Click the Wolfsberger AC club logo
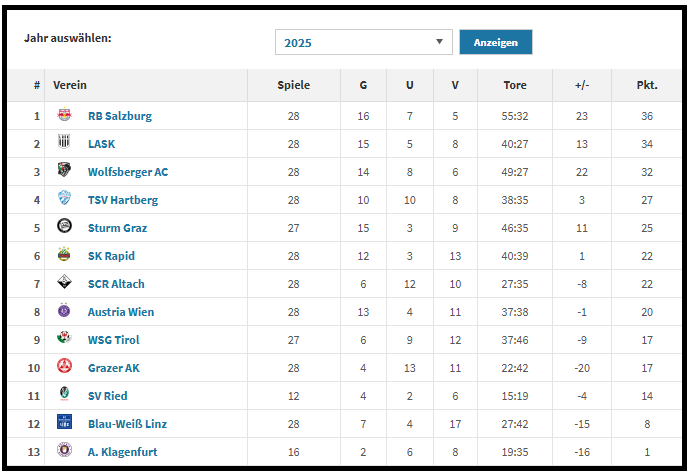 [65, 171]
